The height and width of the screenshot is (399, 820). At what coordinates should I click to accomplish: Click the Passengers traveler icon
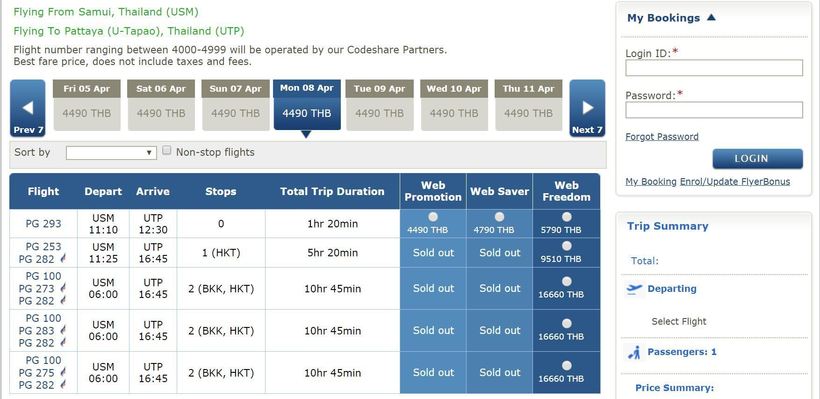(634, 352)
